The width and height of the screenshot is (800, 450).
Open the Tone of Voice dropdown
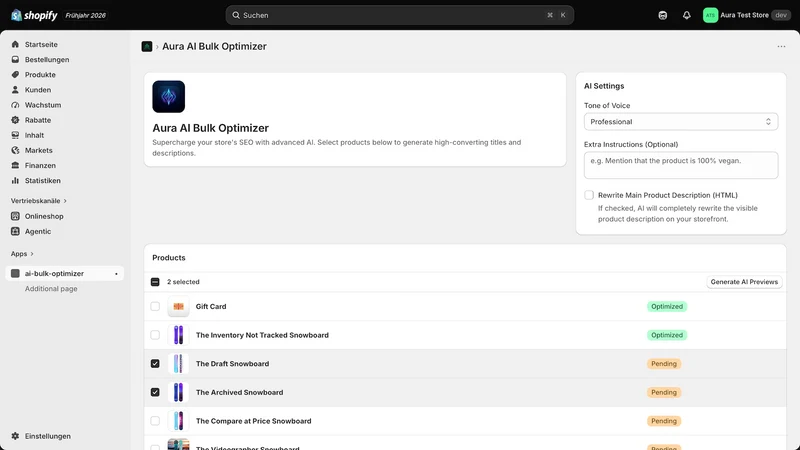click(681, 121)
